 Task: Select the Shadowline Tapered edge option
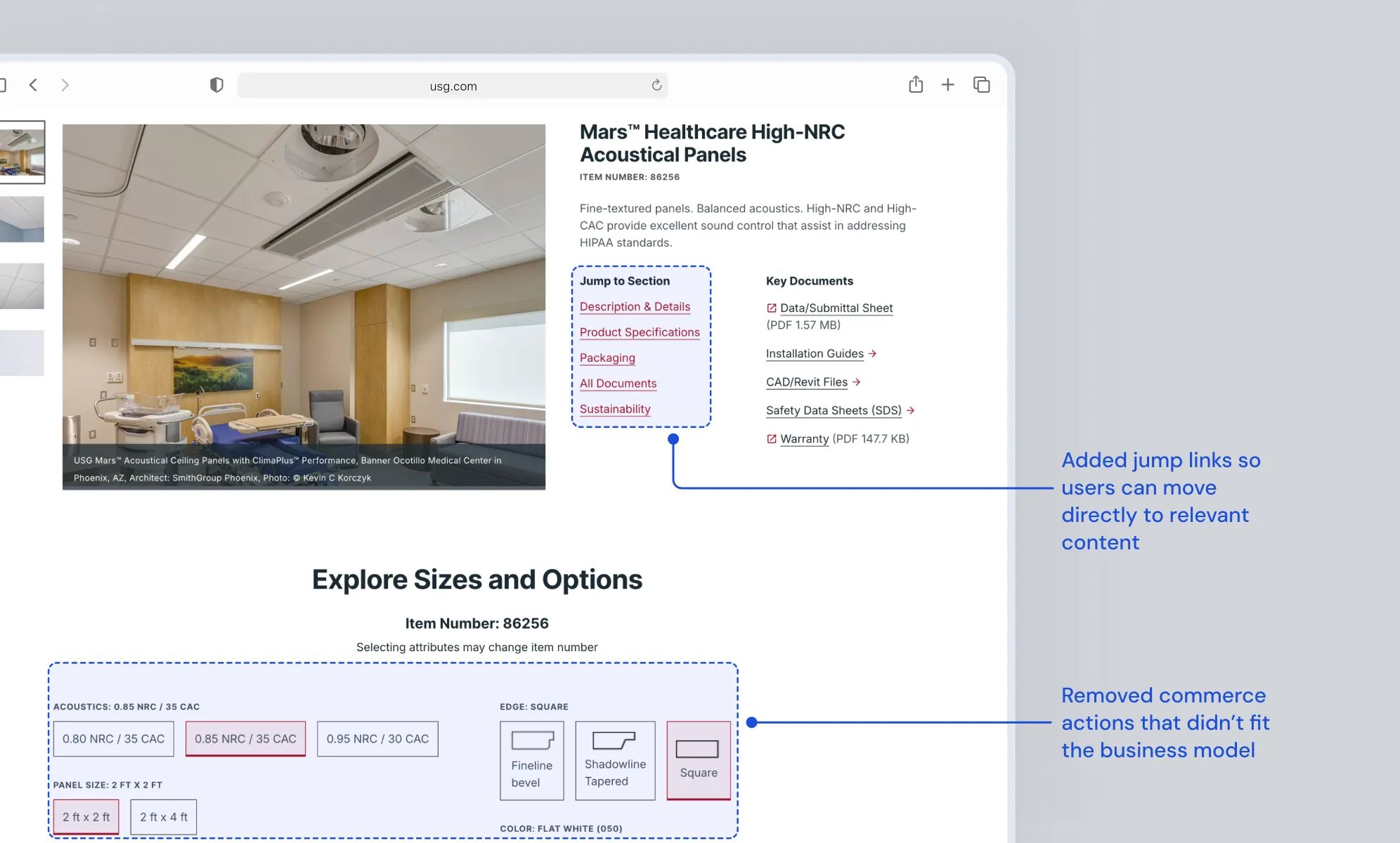(615, 761)
